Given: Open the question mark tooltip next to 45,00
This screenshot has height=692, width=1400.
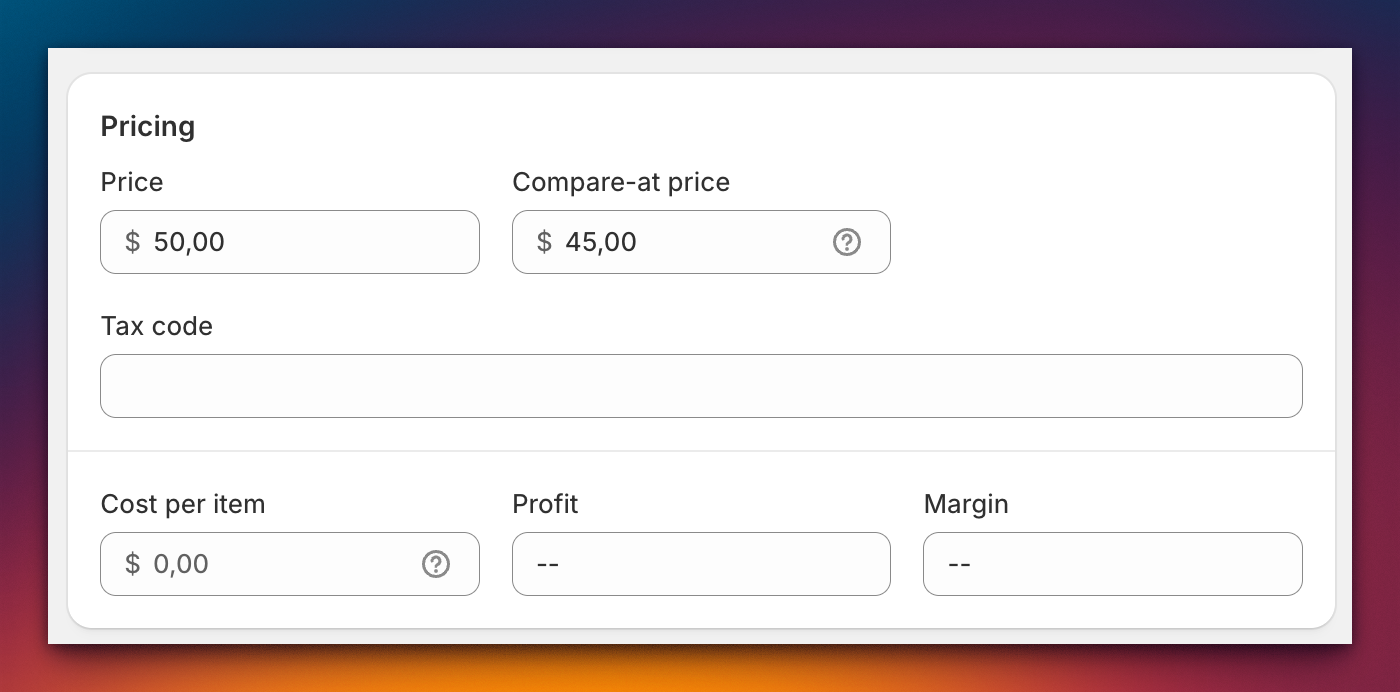Looking at the screenshot, I should (846, 242).
